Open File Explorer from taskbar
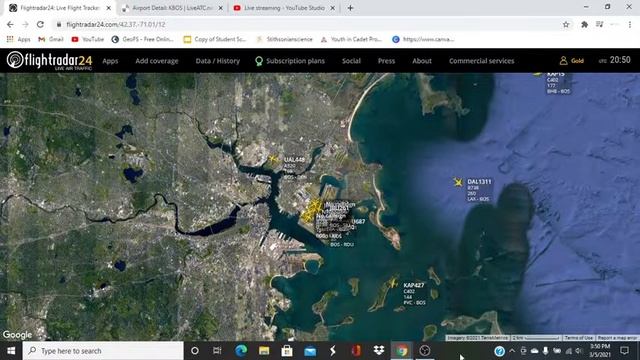Image resolution: width=640 pixels, height=360 pixels. click(x=264, y=351)
